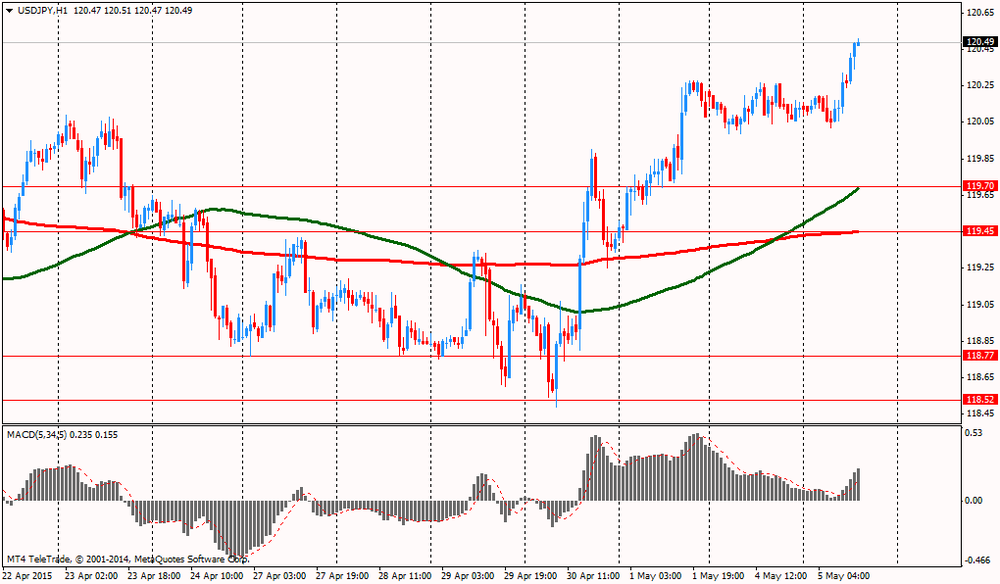1000x584 pixels.
Task: Click the 22 Apr 2015 date label
Action: pos(29,576)
